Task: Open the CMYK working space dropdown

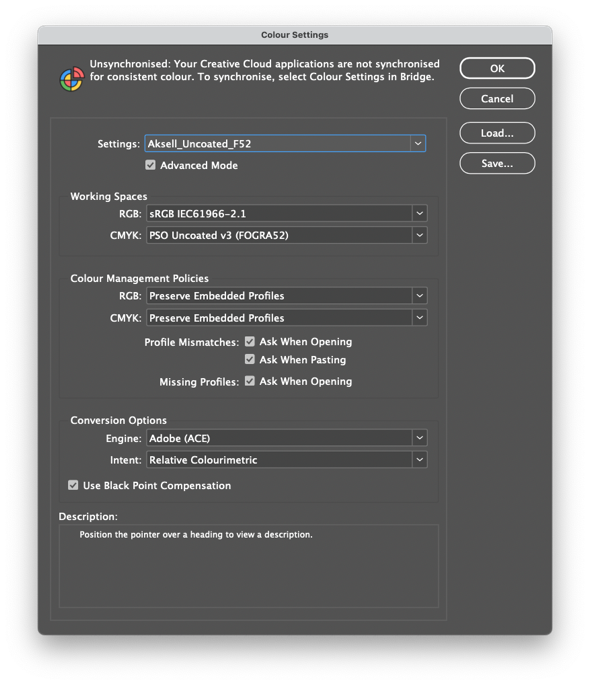Action: [420, 235]
